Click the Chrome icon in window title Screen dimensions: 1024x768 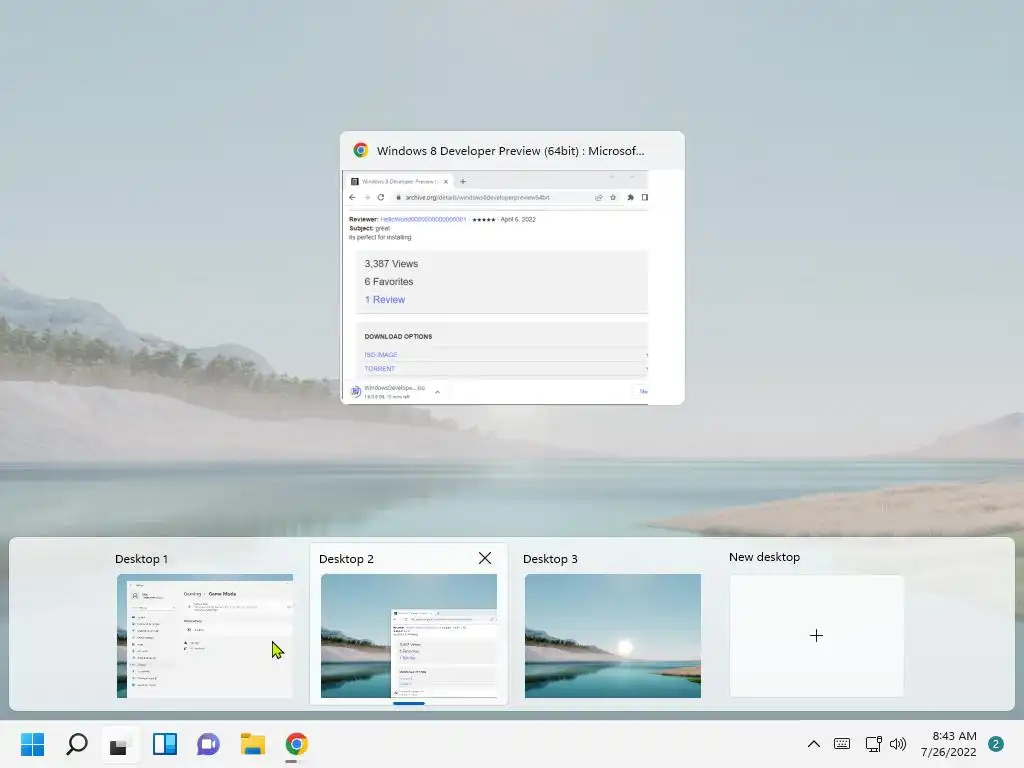coord(360,150)
